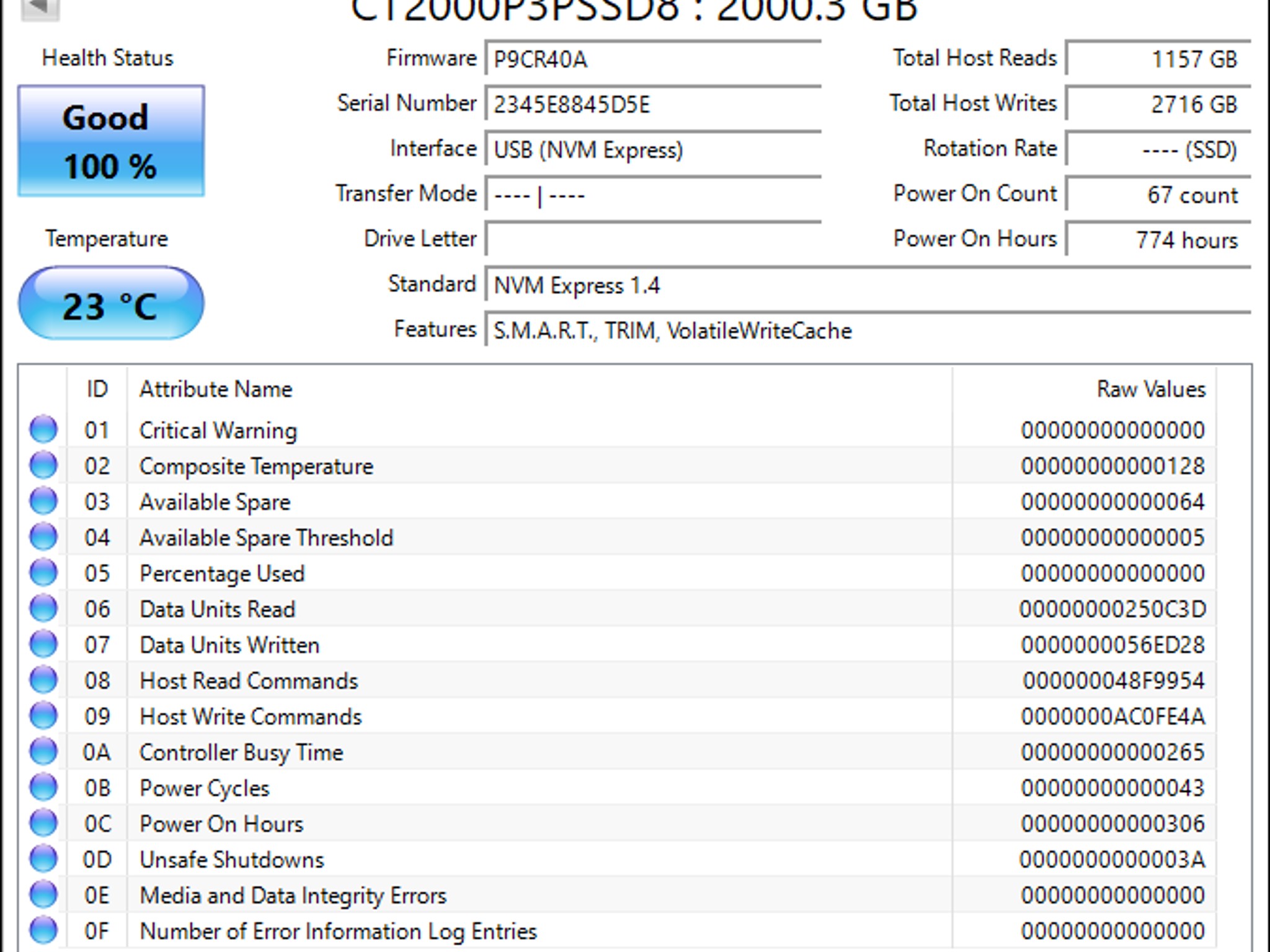Click the status orb for Available Spare Threshold
The image size is (1270, 952).
point(43,537)
